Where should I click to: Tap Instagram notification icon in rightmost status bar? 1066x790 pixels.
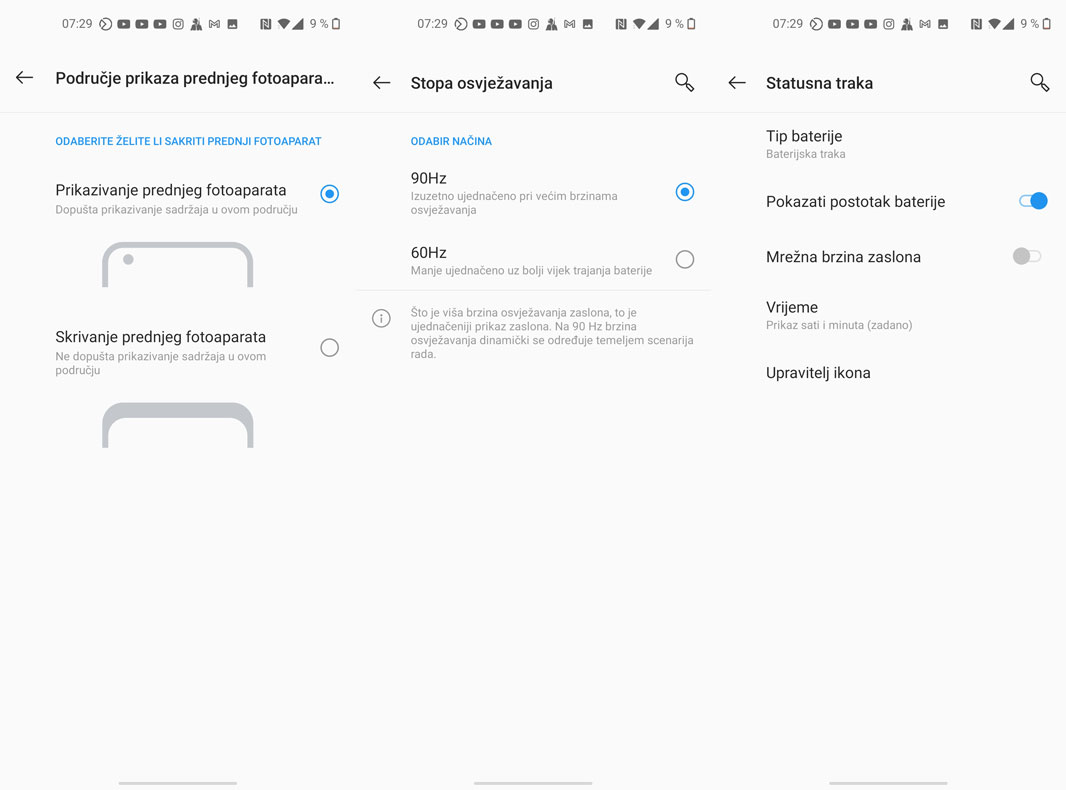coord(889,24)
